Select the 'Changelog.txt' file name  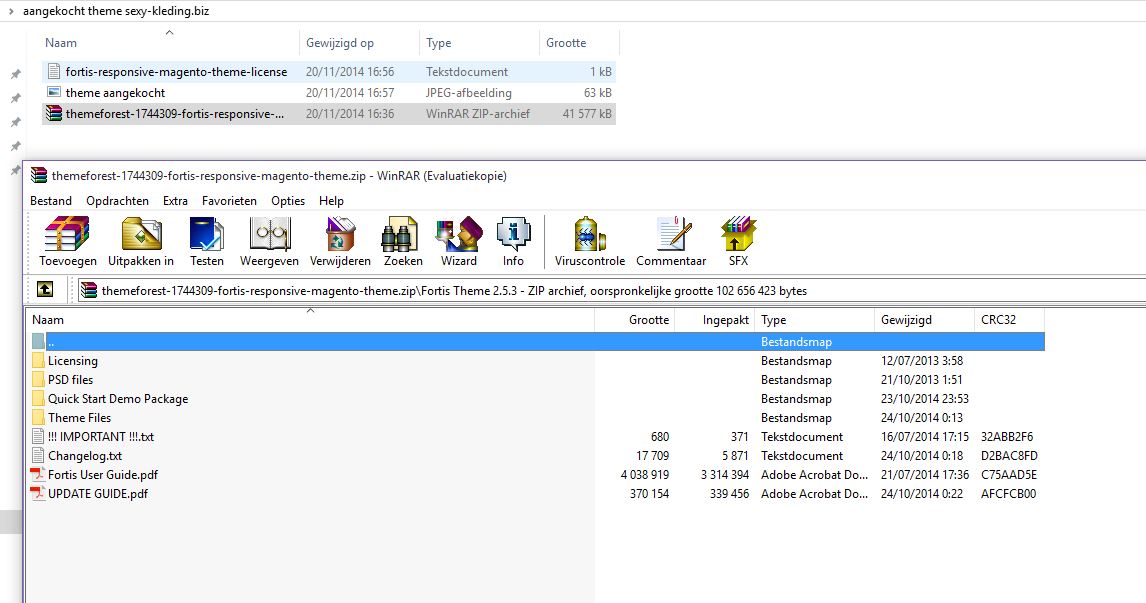(85, 455)
